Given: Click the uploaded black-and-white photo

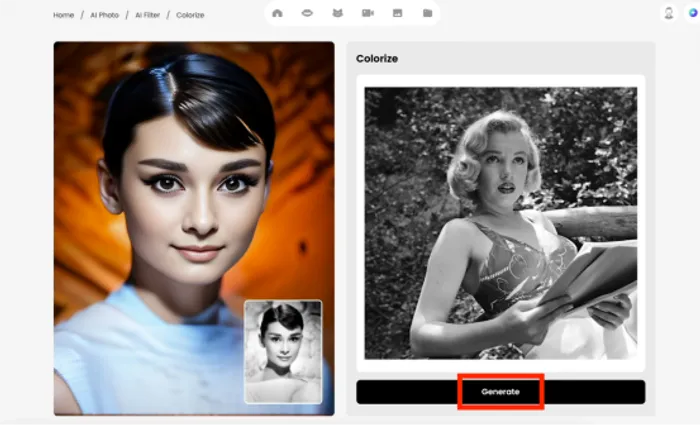Looking at the screenshot, I should pos(500,222).
